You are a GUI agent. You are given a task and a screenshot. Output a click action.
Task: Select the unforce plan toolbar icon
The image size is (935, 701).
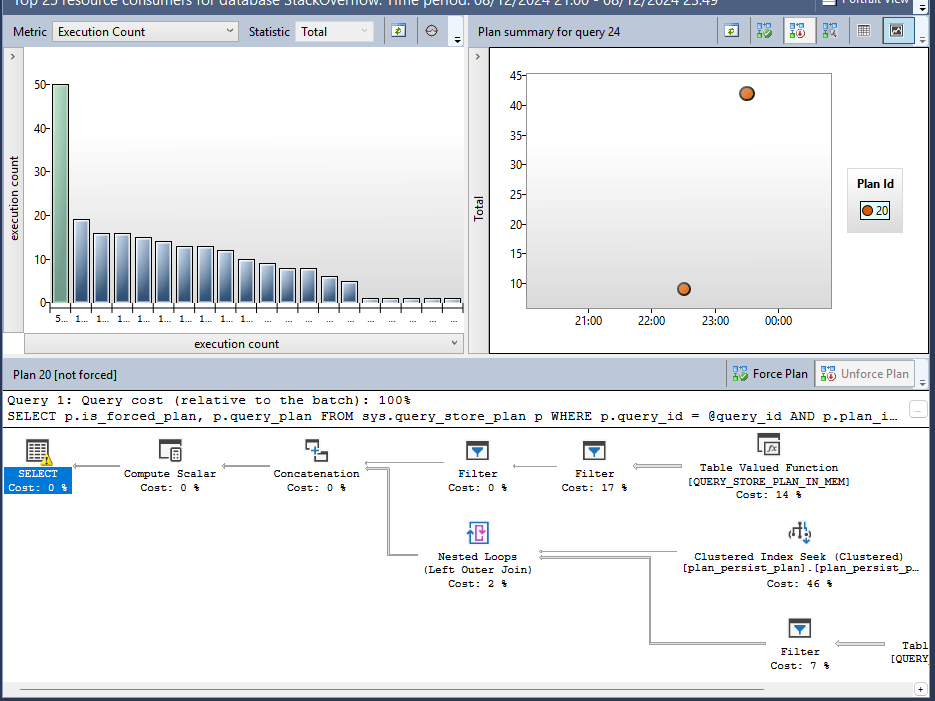tap(798, 30)
